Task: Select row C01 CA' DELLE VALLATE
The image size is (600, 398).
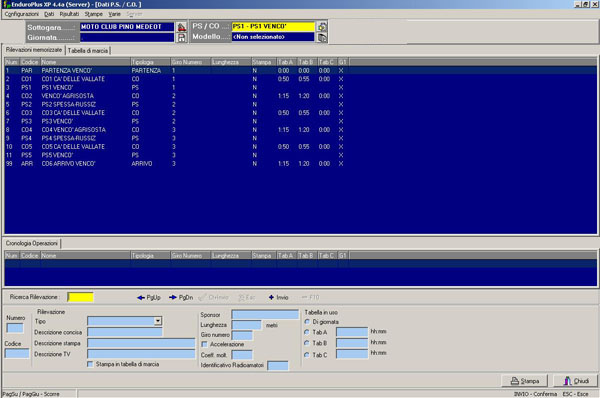Action: [300, 79]
